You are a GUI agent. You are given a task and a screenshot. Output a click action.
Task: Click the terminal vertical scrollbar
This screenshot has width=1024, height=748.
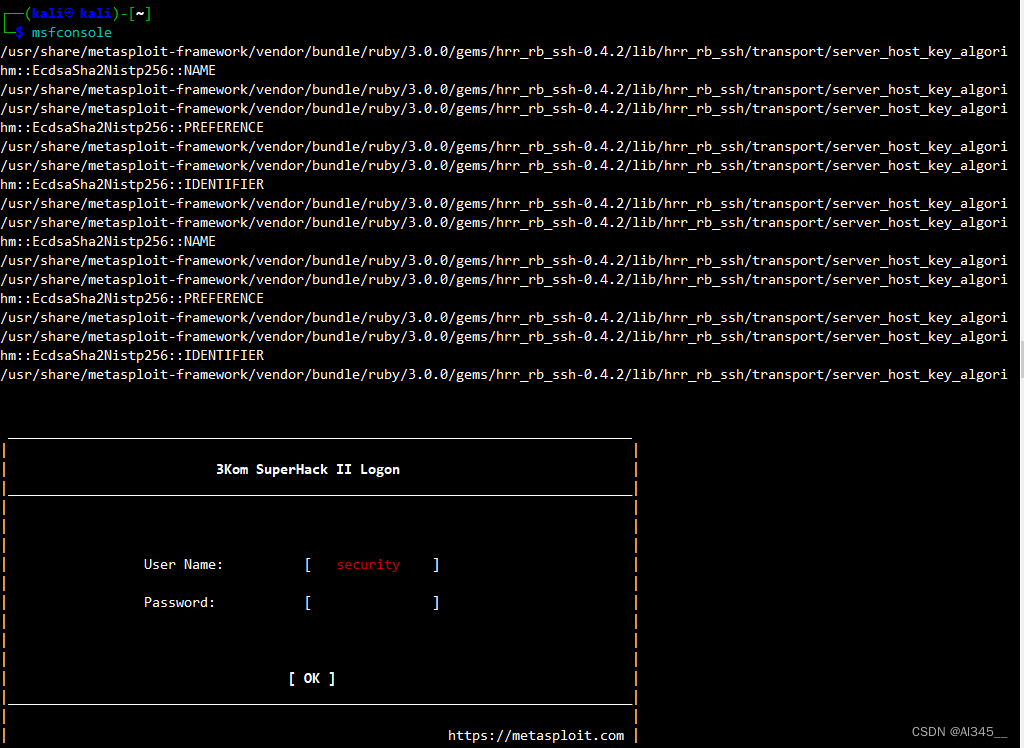click(x=1021, y=359)
